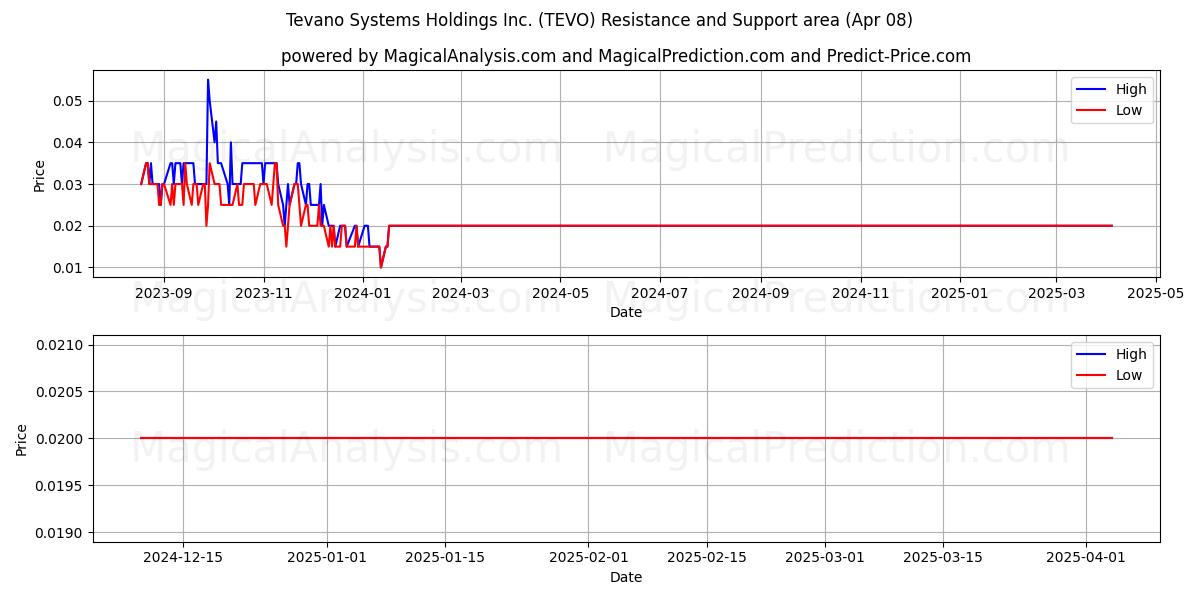1200x600 pixels.
Task: Click the 2025-03-01 date tick label
Action: (826, 558)
